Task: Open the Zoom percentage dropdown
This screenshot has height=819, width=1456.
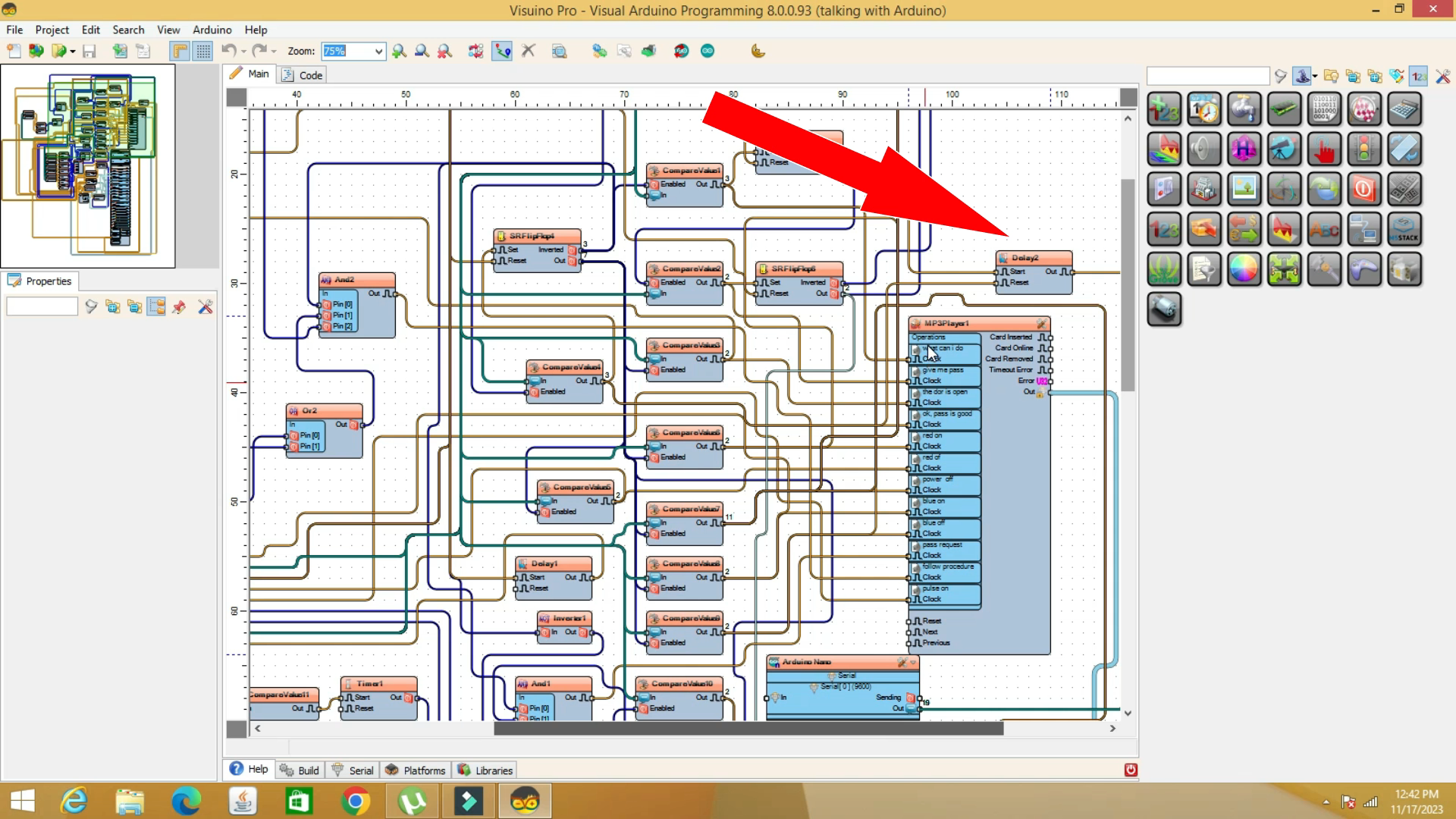Action: (x=378, y=51)
